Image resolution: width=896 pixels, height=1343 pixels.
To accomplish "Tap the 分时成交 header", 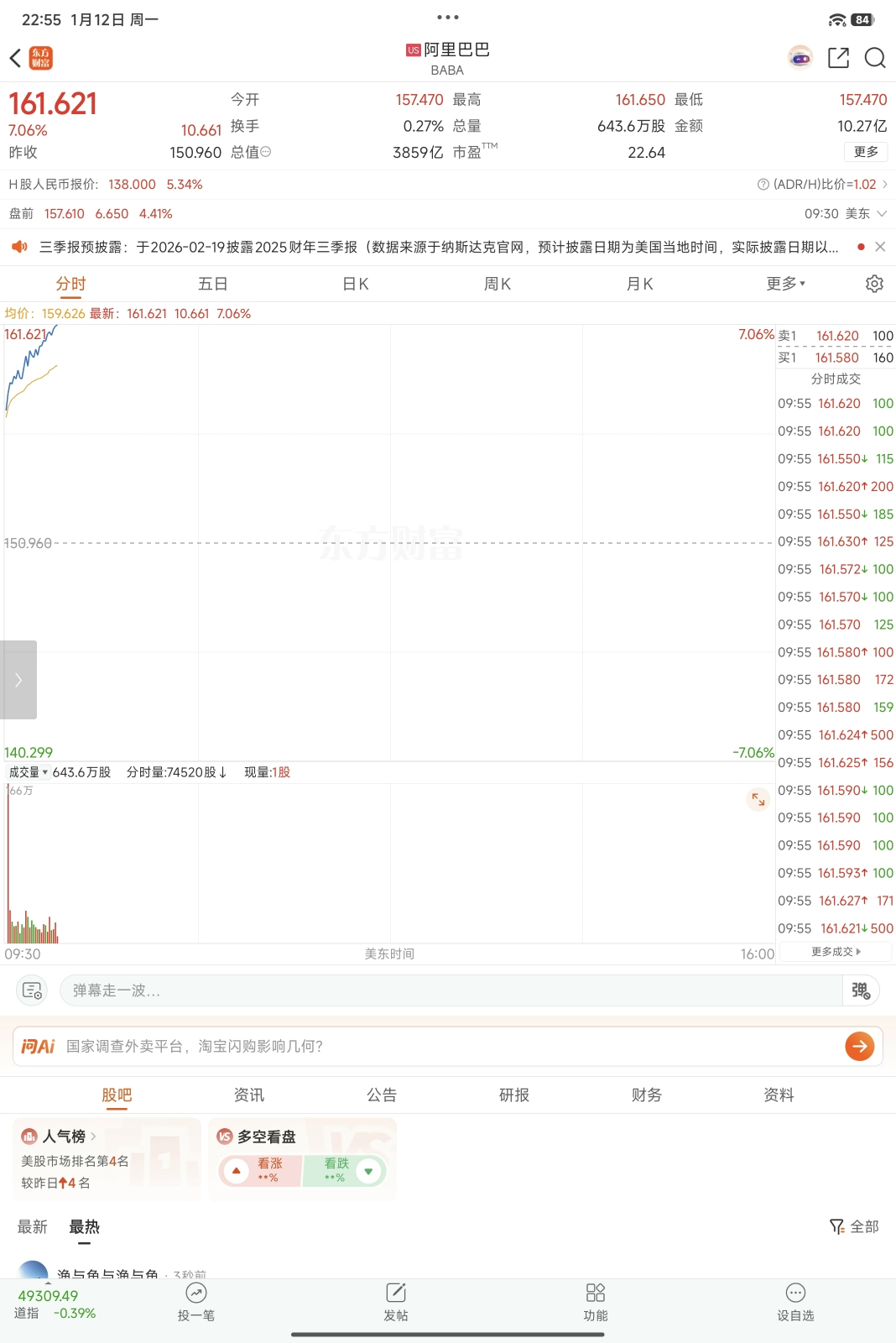I will [x=836, y=379].
